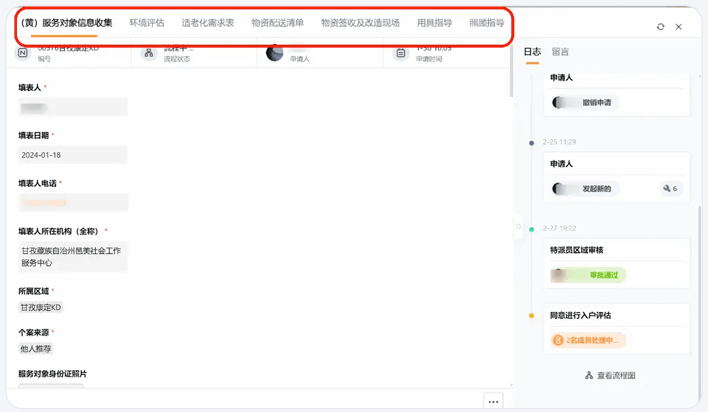Switch to the 留言 comments tab
The height and width of the screenshot is (412, 708).
pyautogui.click(x=560, y=52)
